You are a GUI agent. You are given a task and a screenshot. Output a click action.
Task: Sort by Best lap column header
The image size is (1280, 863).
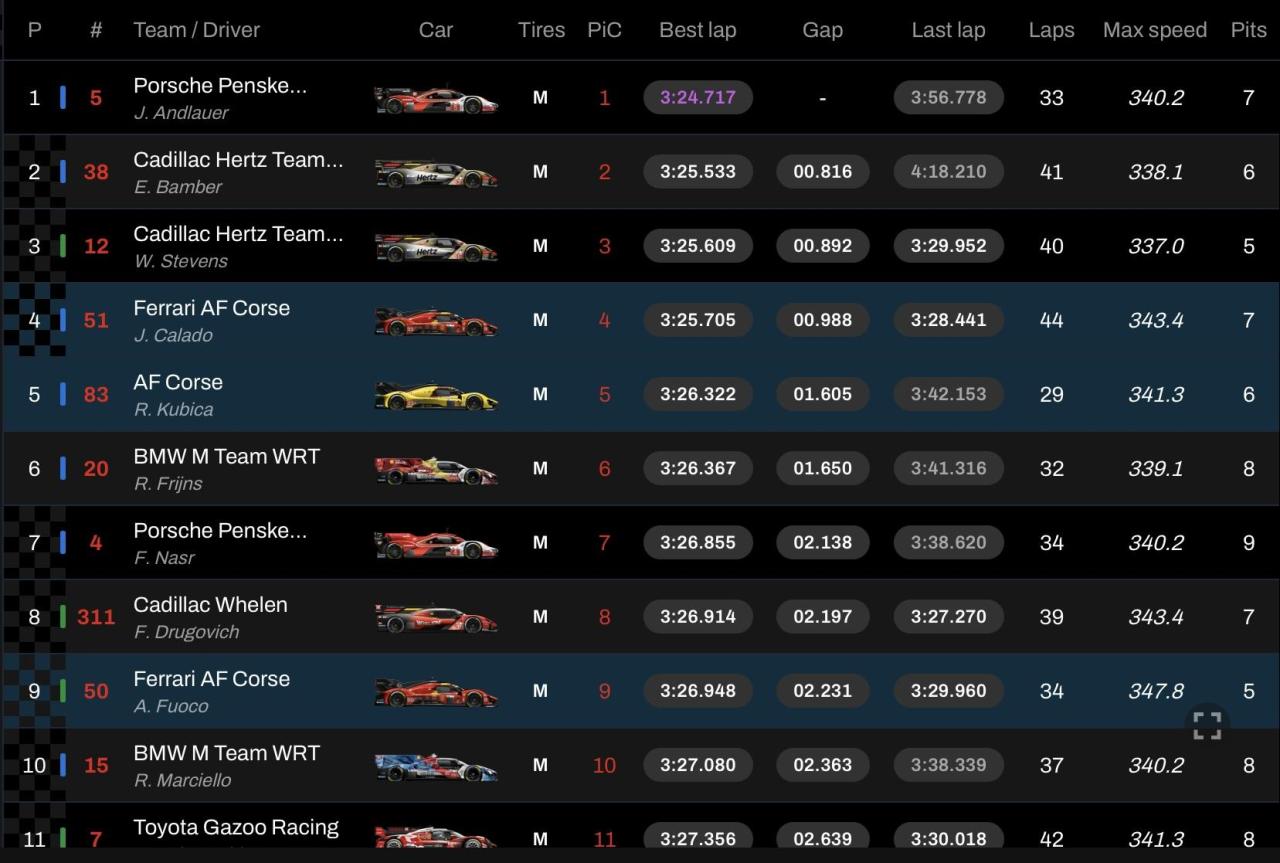[697, 30]
